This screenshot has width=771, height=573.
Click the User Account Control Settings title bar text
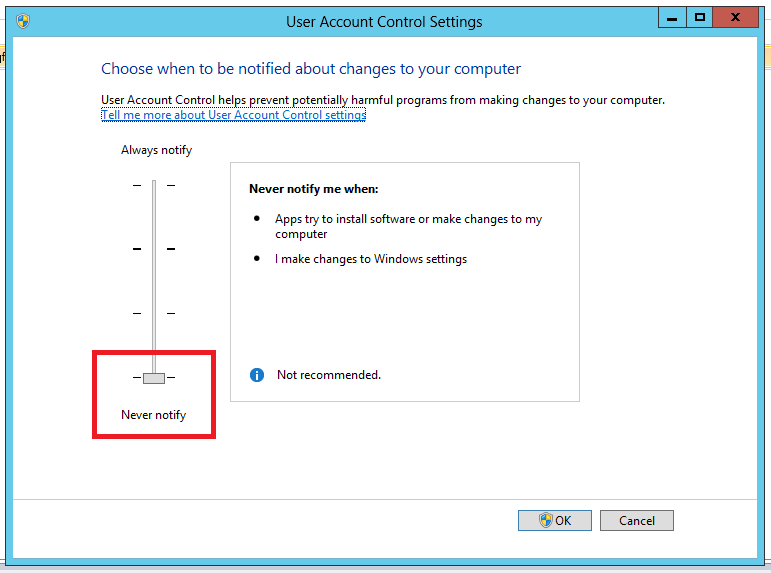tap(384, 21)
